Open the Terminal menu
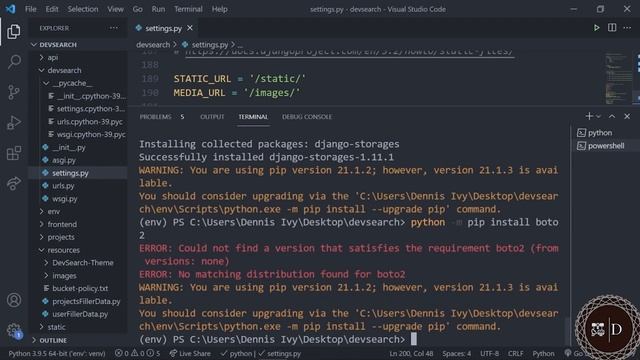Screen dimensions: 640x360 click(188, 9)
